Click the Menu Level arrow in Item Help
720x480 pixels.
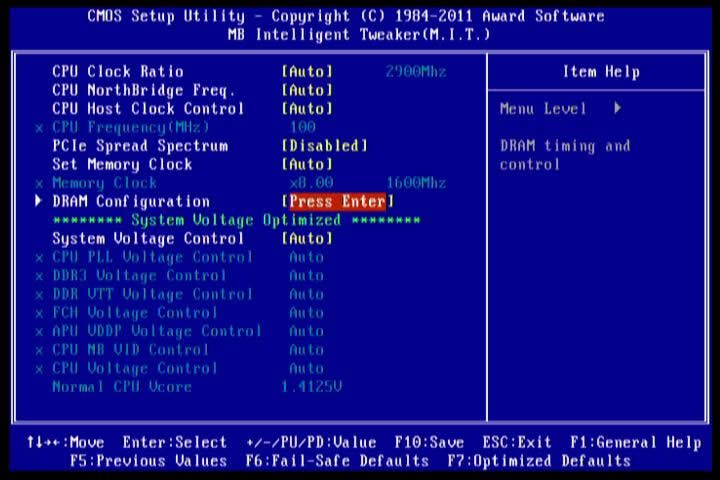click(x=618, y=108)
